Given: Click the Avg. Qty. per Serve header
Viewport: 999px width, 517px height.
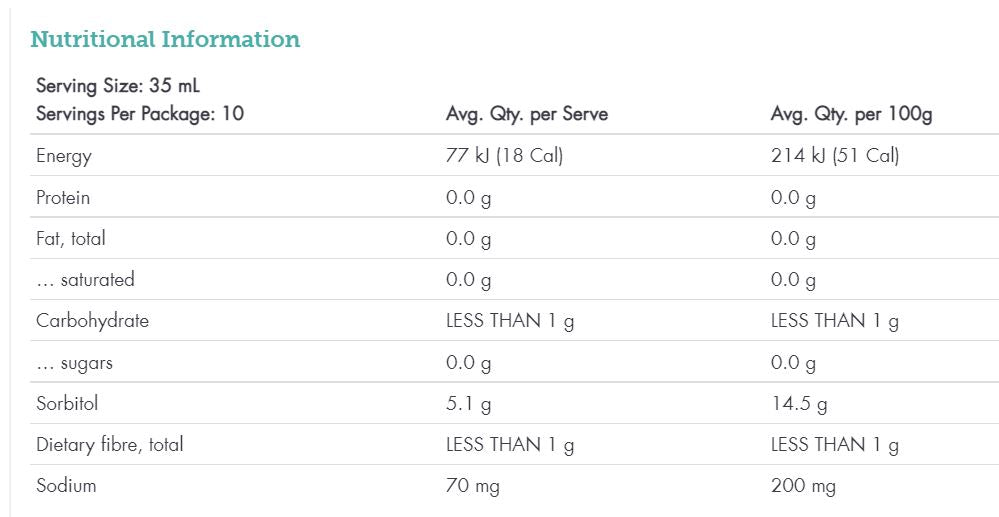Looking at the screenshot, I should tap(526, 114).
